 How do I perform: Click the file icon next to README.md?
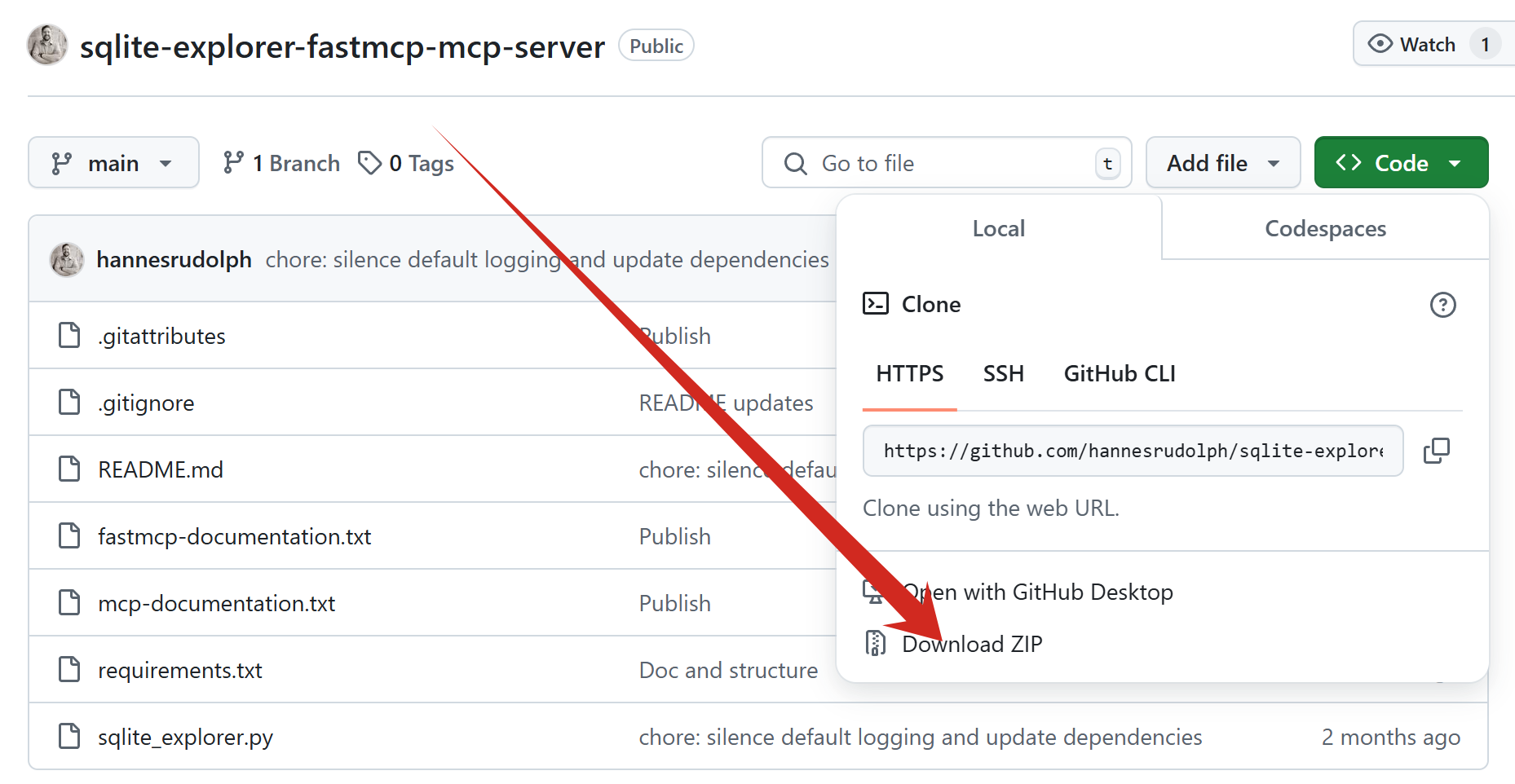[70, 469]
